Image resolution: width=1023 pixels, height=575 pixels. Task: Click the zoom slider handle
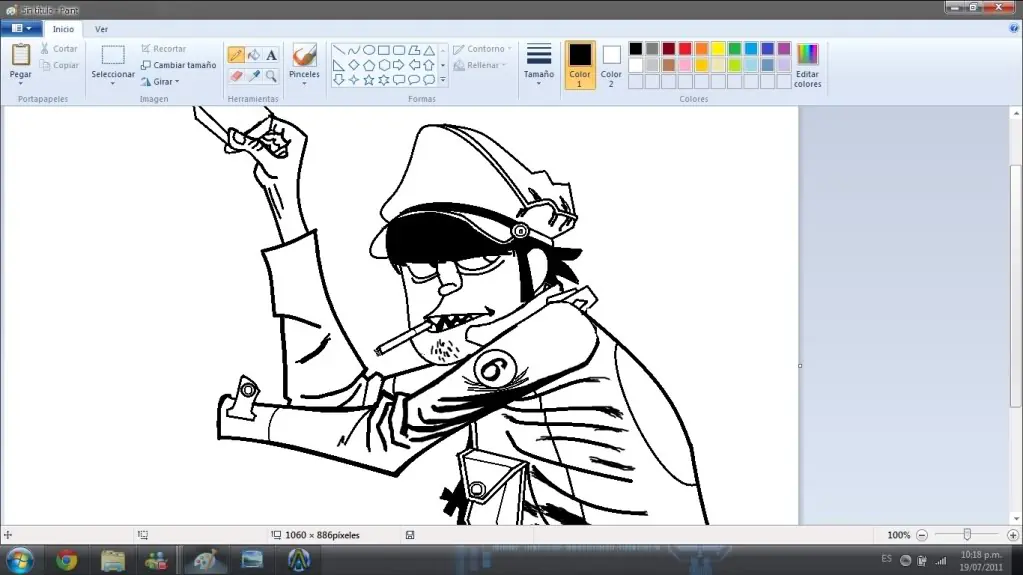pyautogui.click(x=967, y=535)
